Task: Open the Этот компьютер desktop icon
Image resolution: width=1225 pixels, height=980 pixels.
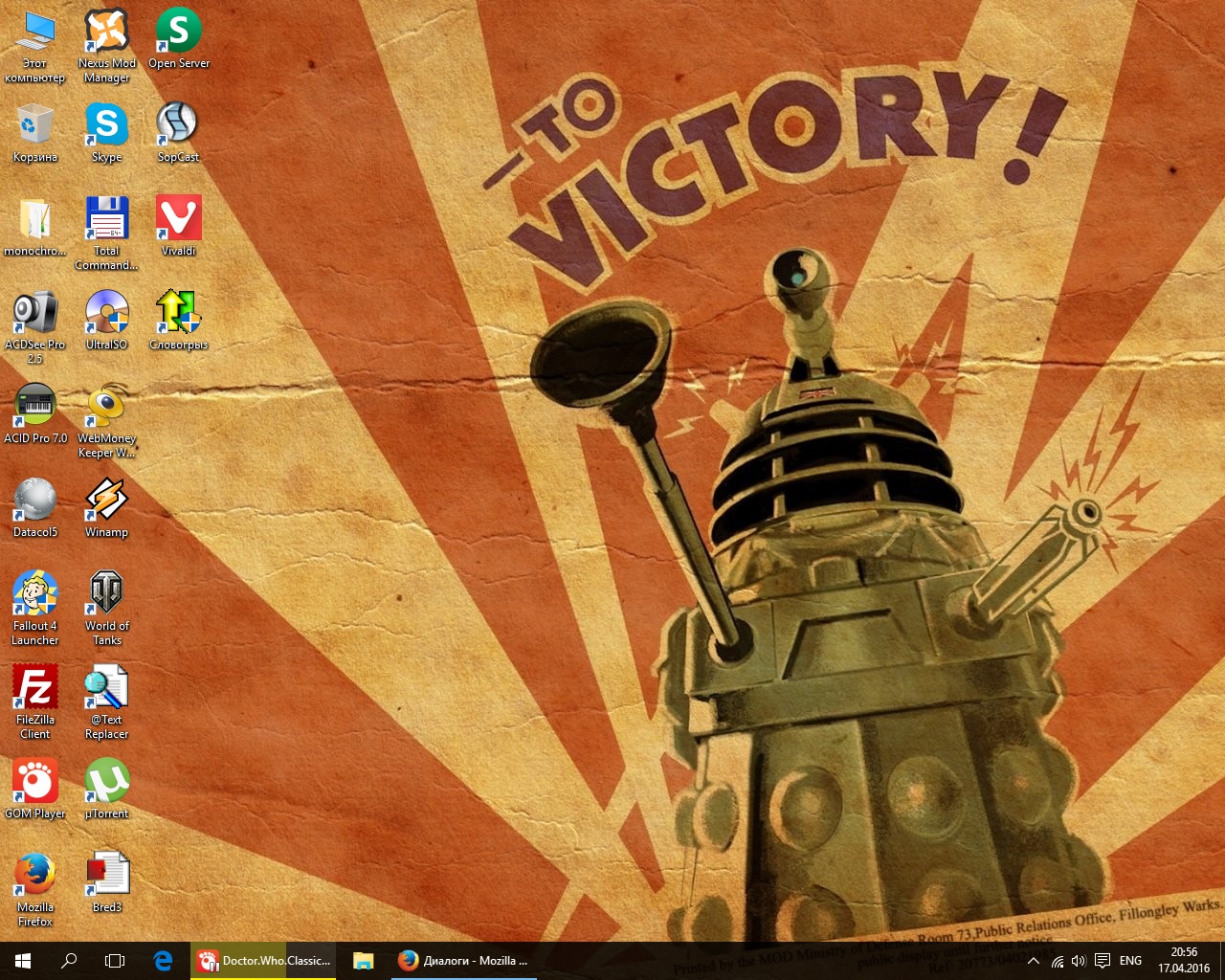Action: 35,46
